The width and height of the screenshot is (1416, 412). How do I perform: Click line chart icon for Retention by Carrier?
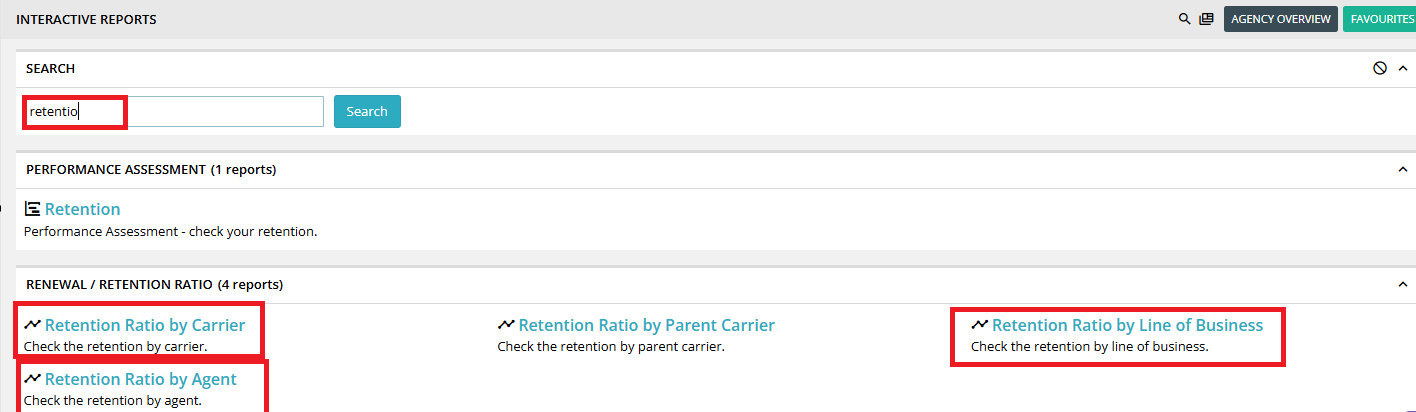33,325
